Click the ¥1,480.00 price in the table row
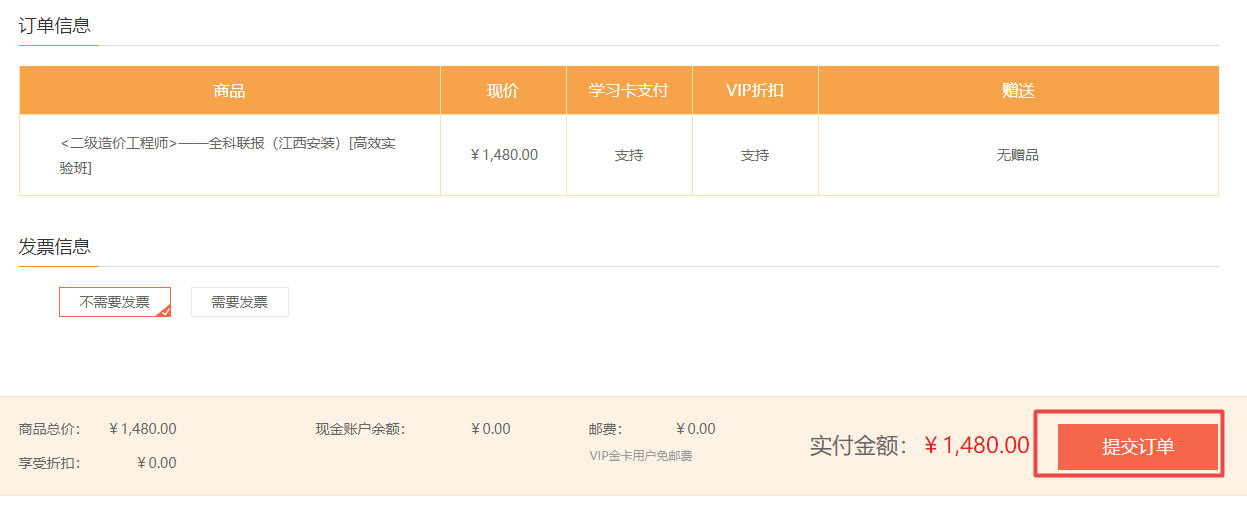Image resolution: width=1247 pixels, height=506 pixels. point(504,155)
